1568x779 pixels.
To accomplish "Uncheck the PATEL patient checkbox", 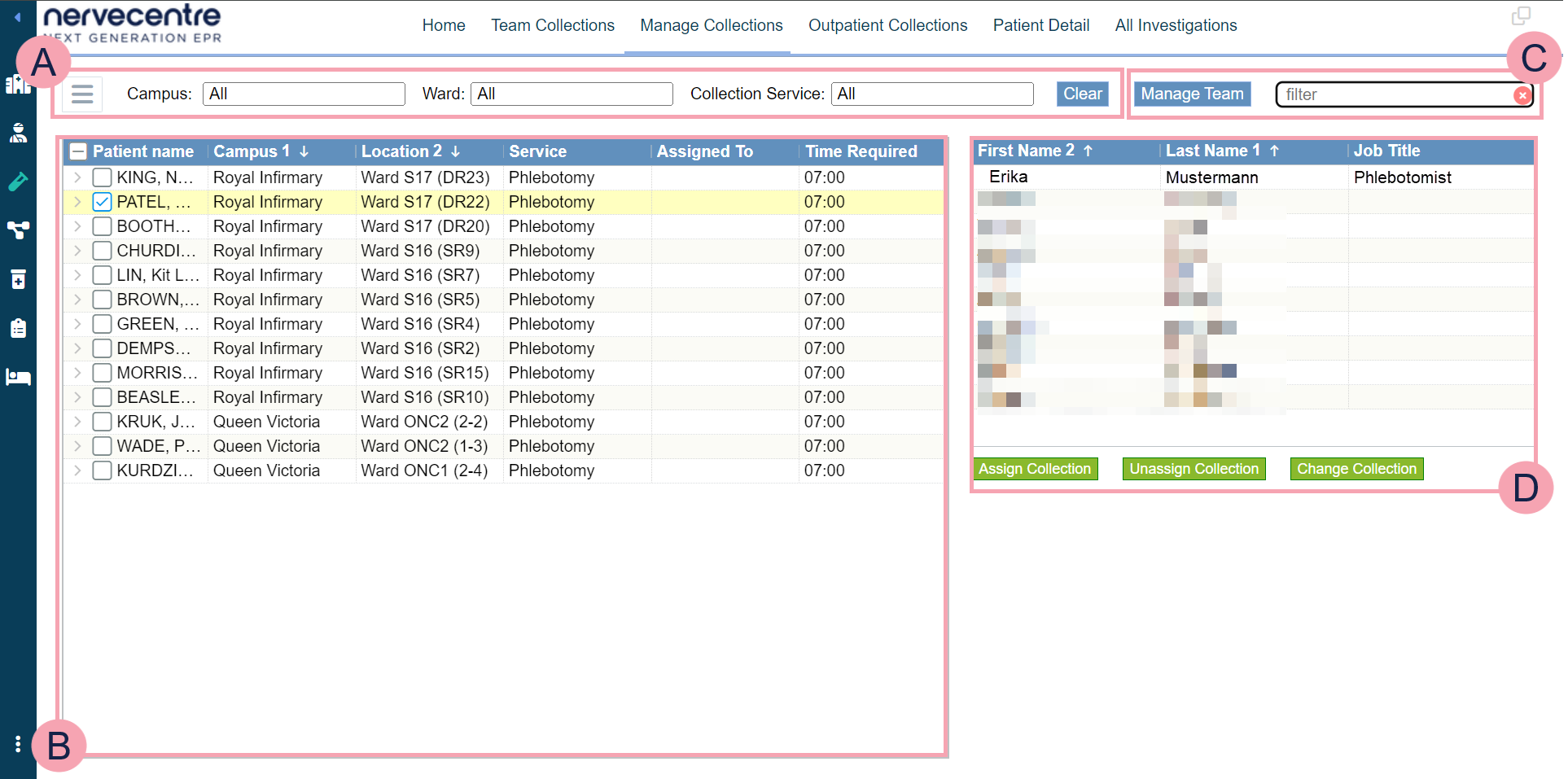I will 102,202.
